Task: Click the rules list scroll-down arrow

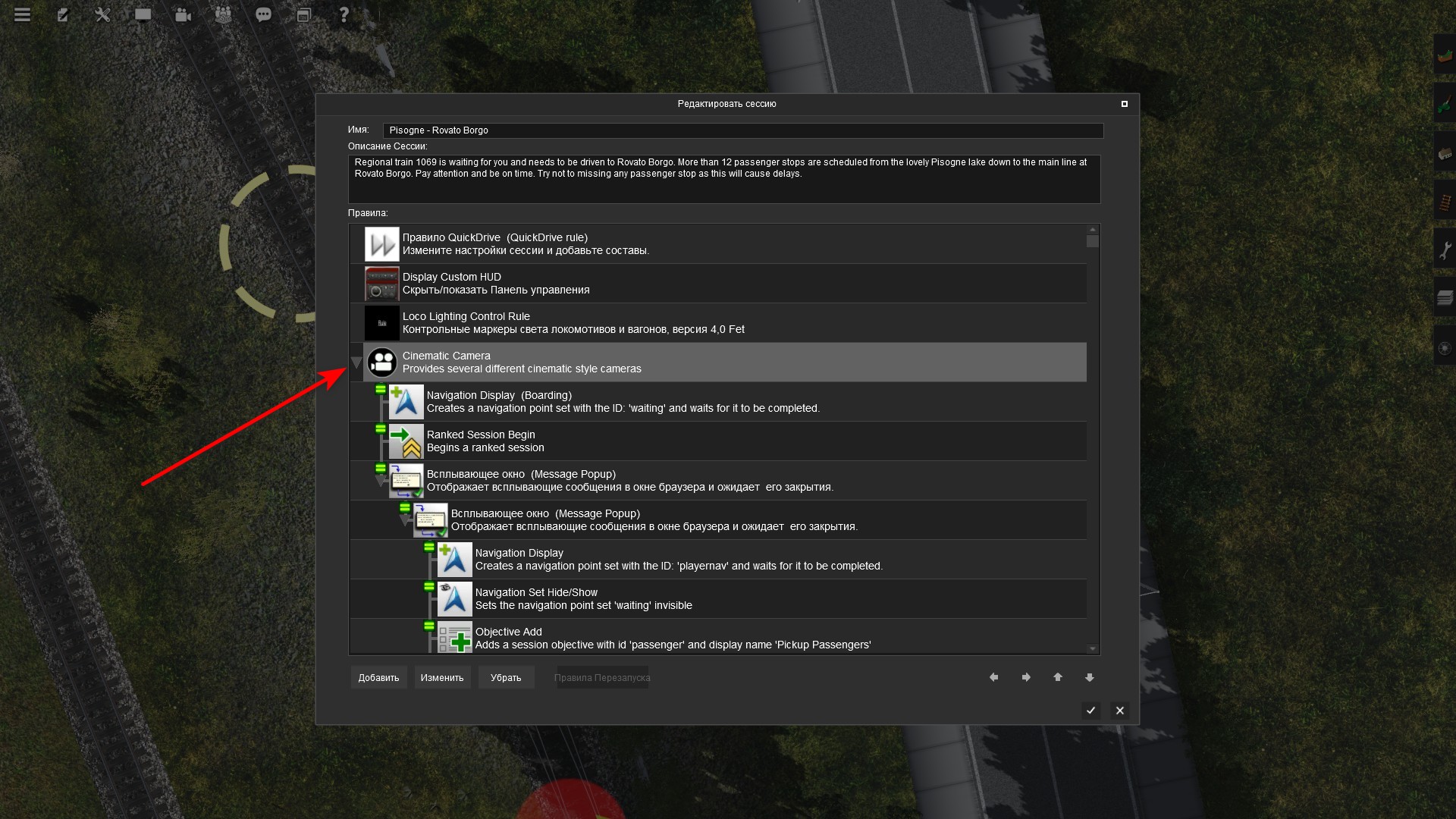Action: pos(1092,649)
